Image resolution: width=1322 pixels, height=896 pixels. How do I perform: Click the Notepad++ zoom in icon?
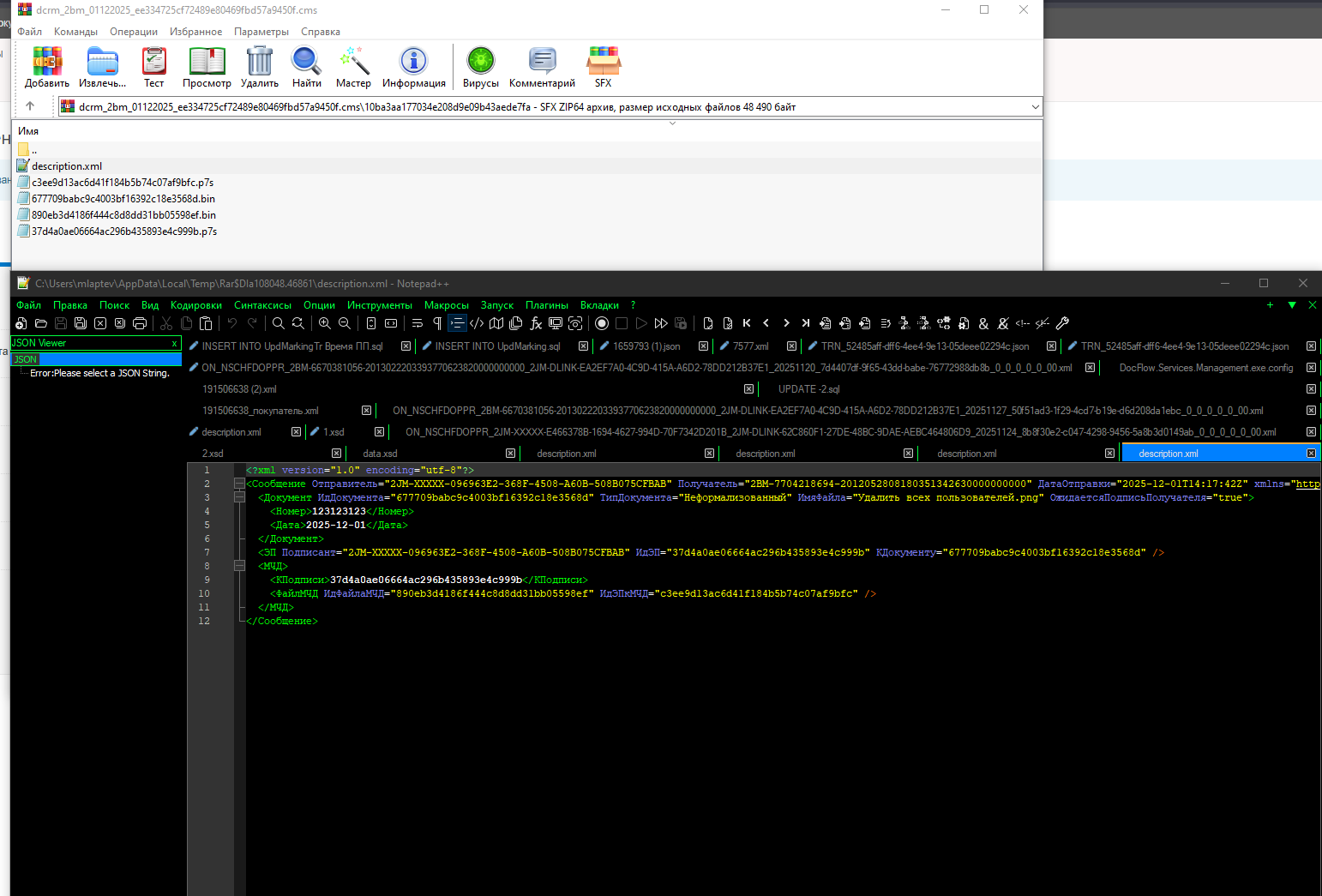324,323
